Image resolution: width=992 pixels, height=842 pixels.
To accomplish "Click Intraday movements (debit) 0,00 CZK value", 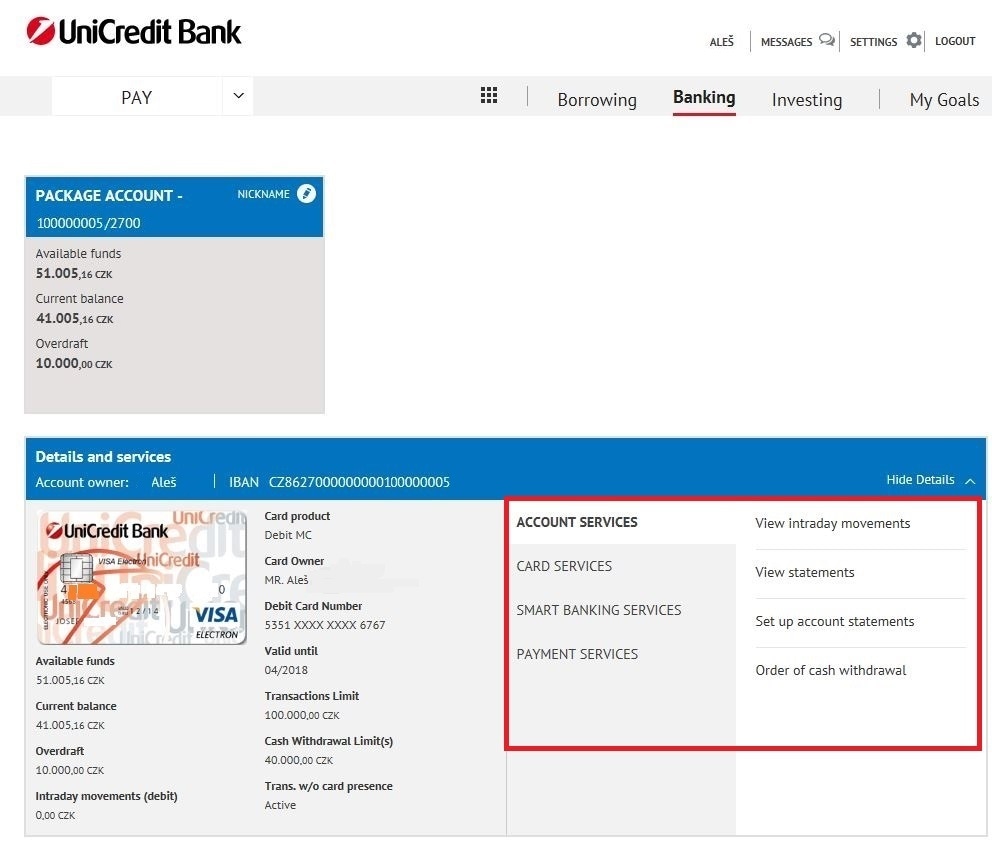I will click(55, 815).
